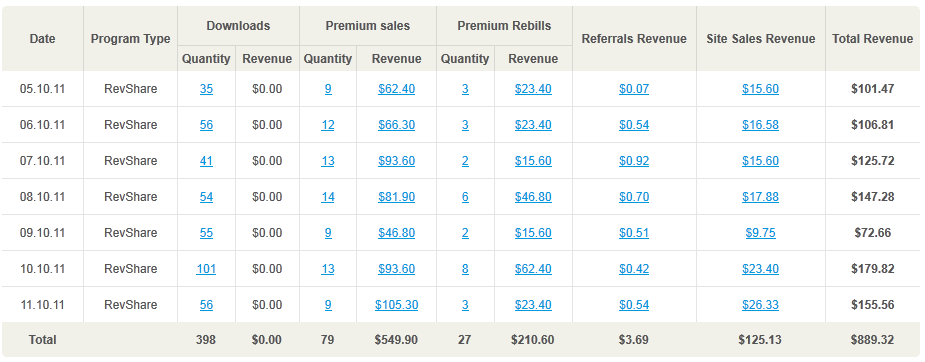Image resolution: width=925 pixels, height=362 pixels.
Task: Open rebills revenue $15.60 on 09.10.11
Action: pyautogui.click(x=533, y=233)
